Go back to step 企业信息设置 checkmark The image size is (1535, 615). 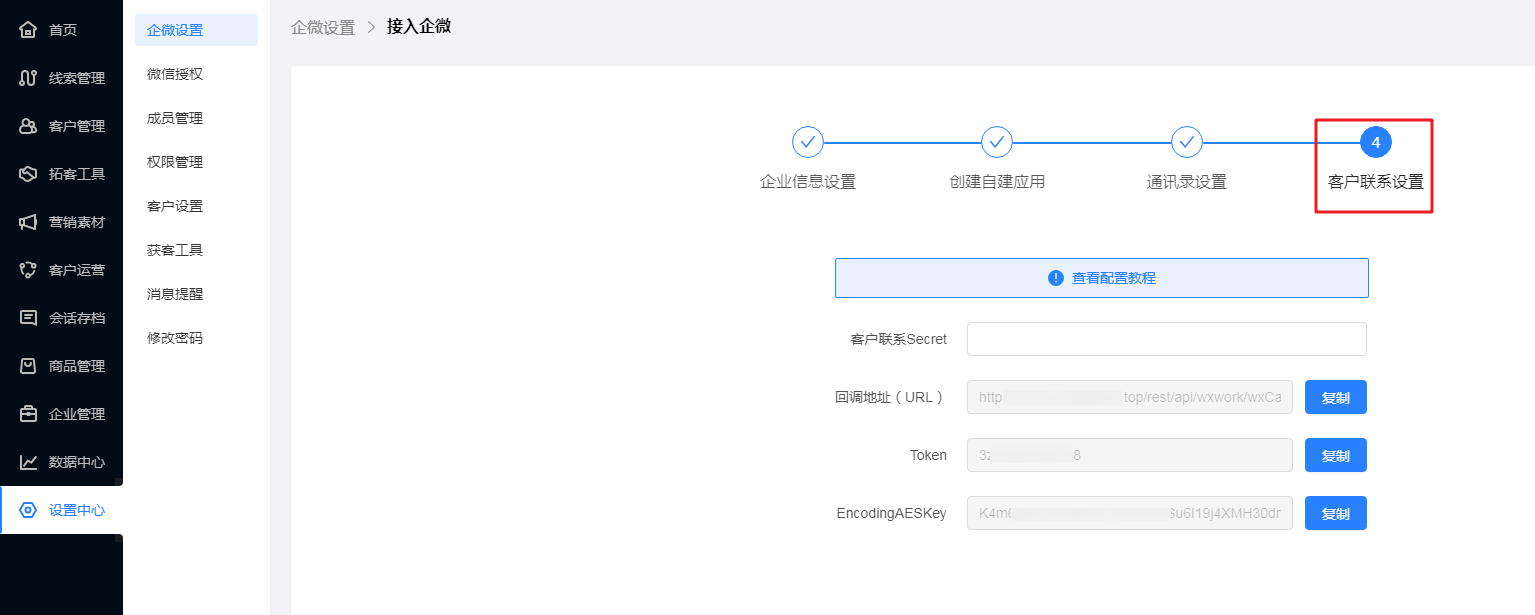point(807,143)
